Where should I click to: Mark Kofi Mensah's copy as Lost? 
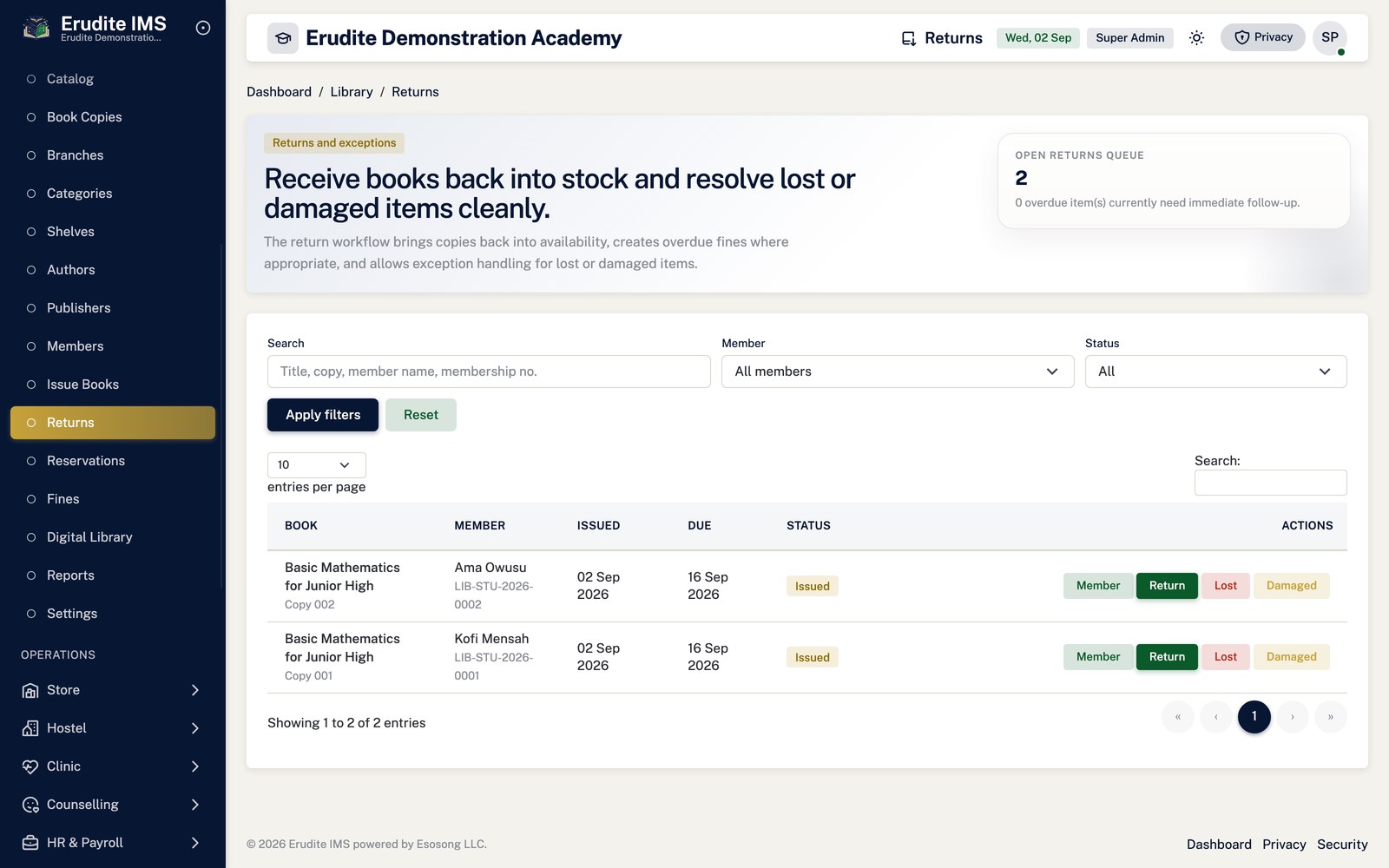coord(1226,657)
